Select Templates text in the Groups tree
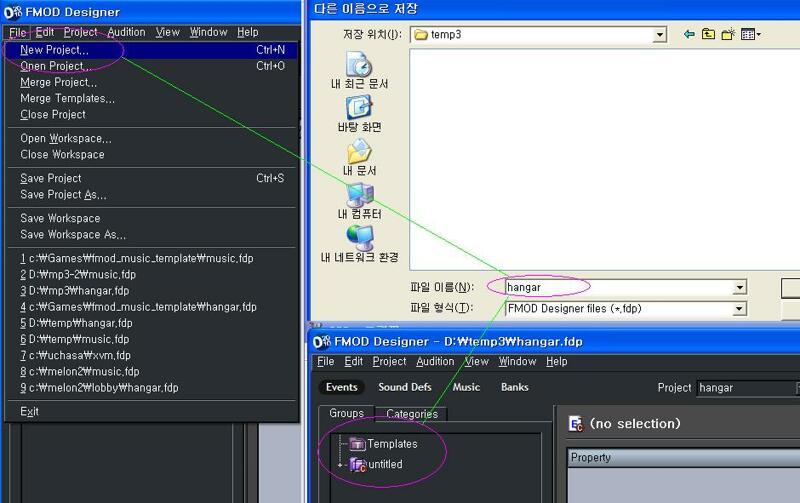The width and height of the screenshot is (800, 503). [x=392, y=444]
